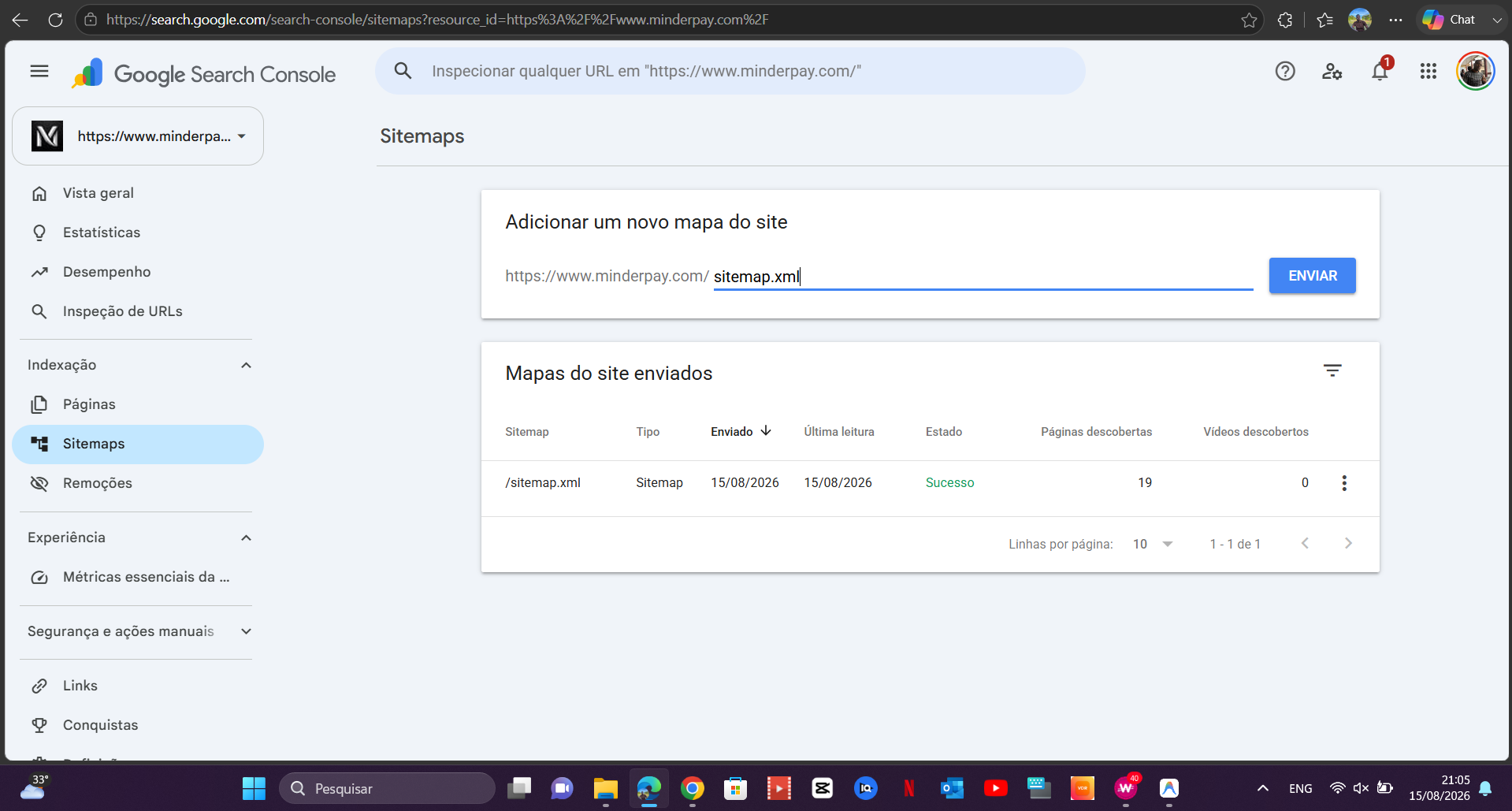The width and height of the screenshot is (1512, 811).
Task: Open the browser favorites list icon
Action: 1324,20
